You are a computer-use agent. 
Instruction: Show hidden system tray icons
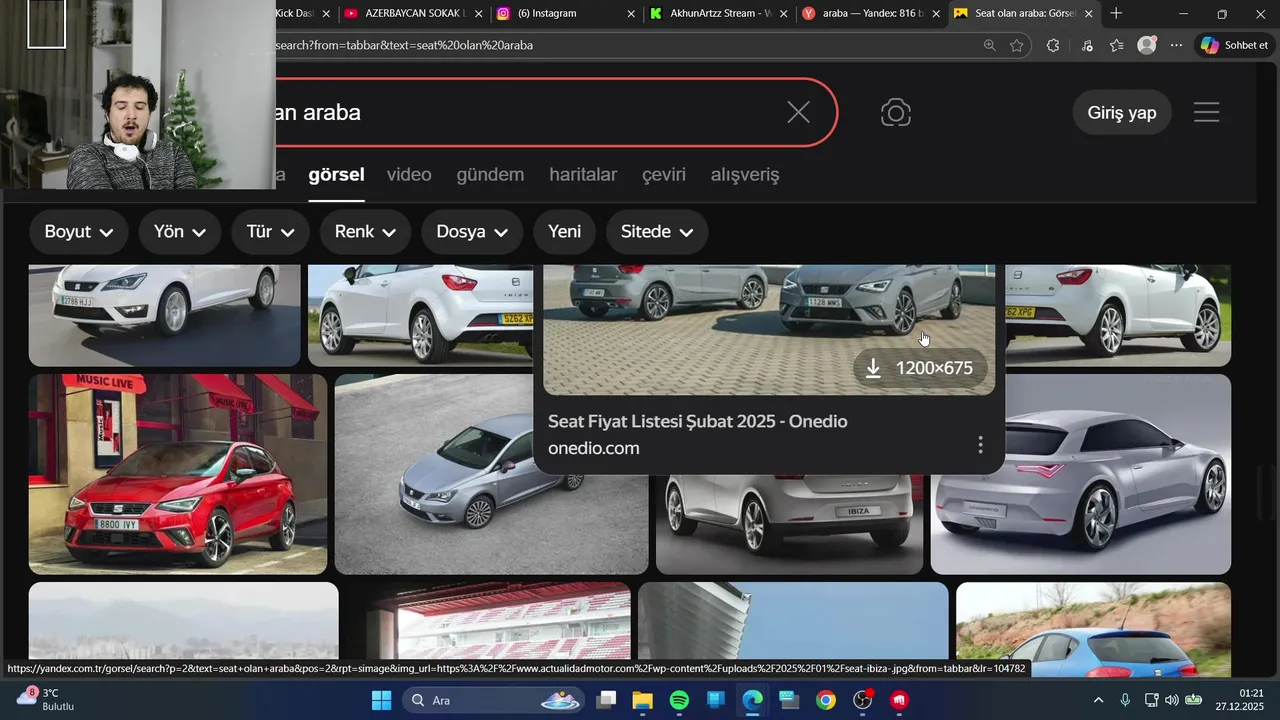(1098, 700)
